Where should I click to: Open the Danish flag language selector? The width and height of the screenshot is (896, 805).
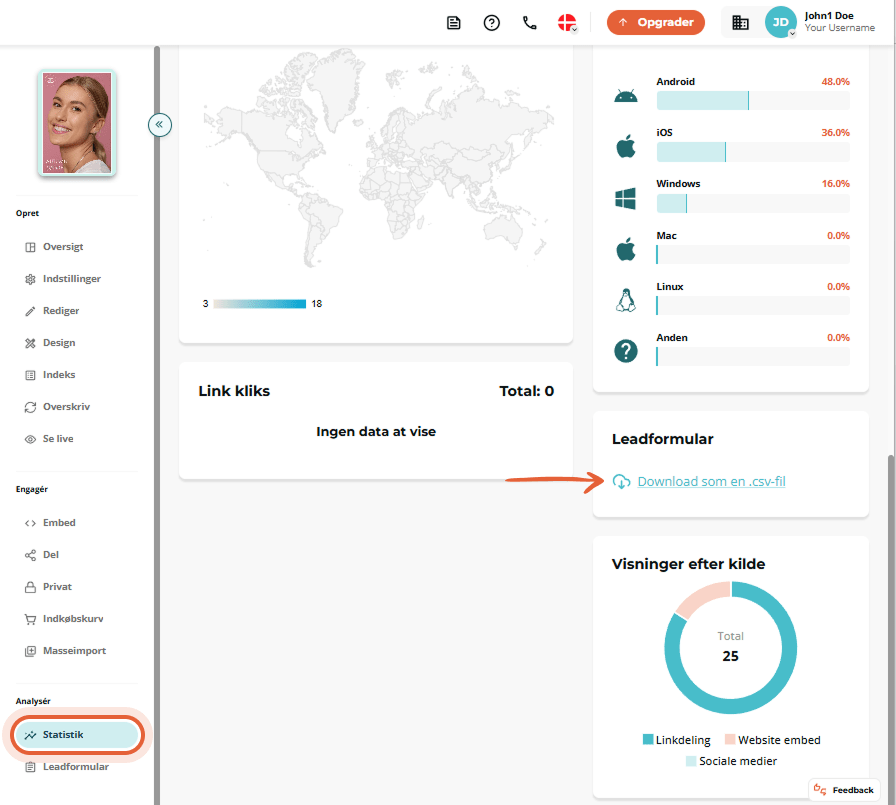pos(567,23)
